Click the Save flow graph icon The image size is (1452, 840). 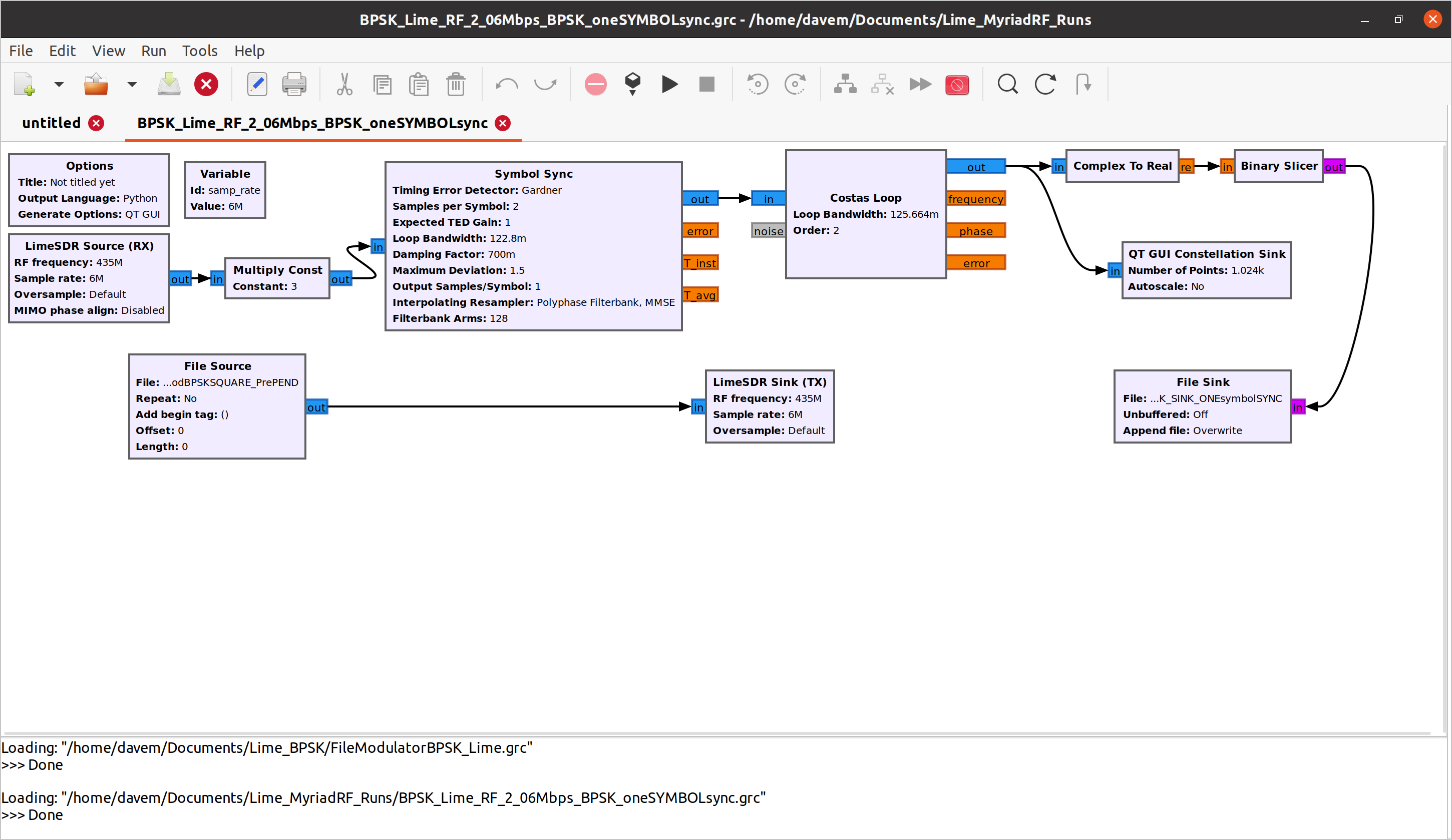pyautogui.click(x=169, y=85)
